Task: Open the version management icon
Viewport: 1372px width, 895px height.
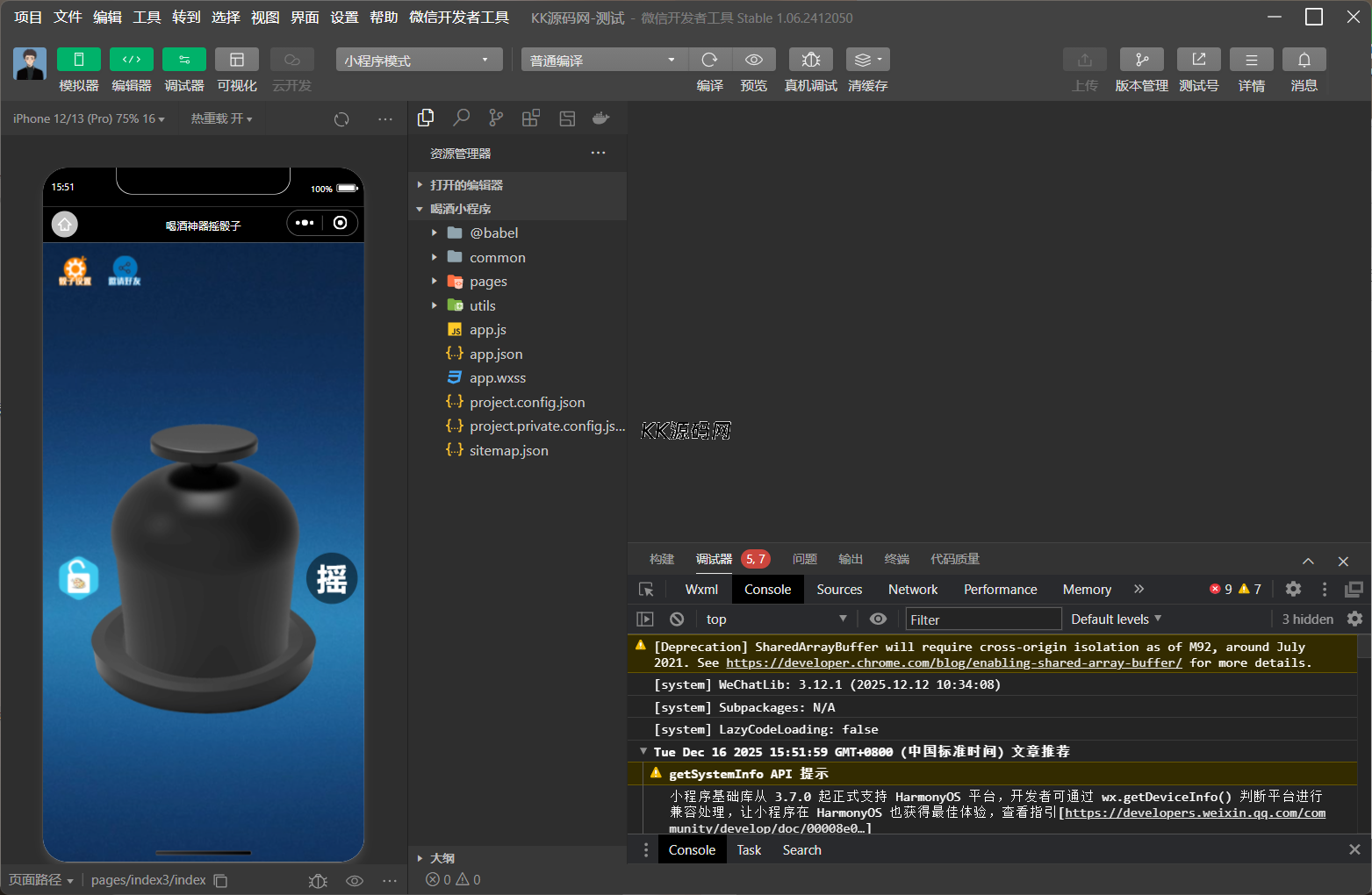Action: (x=1141, y=60)
